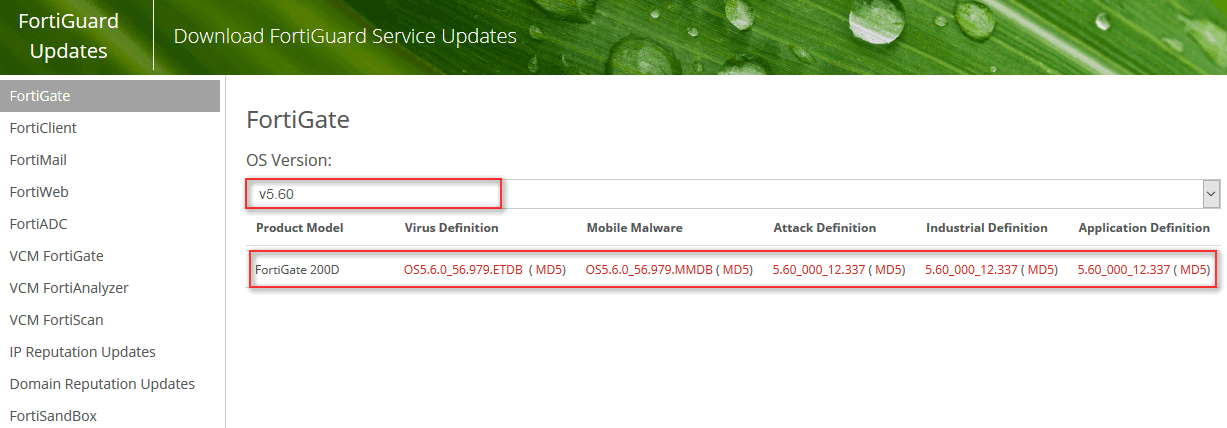Click the Attack Definition column header
Image resolution: width=1227 pixels, height=428 pixels.
tap(825, 228)
